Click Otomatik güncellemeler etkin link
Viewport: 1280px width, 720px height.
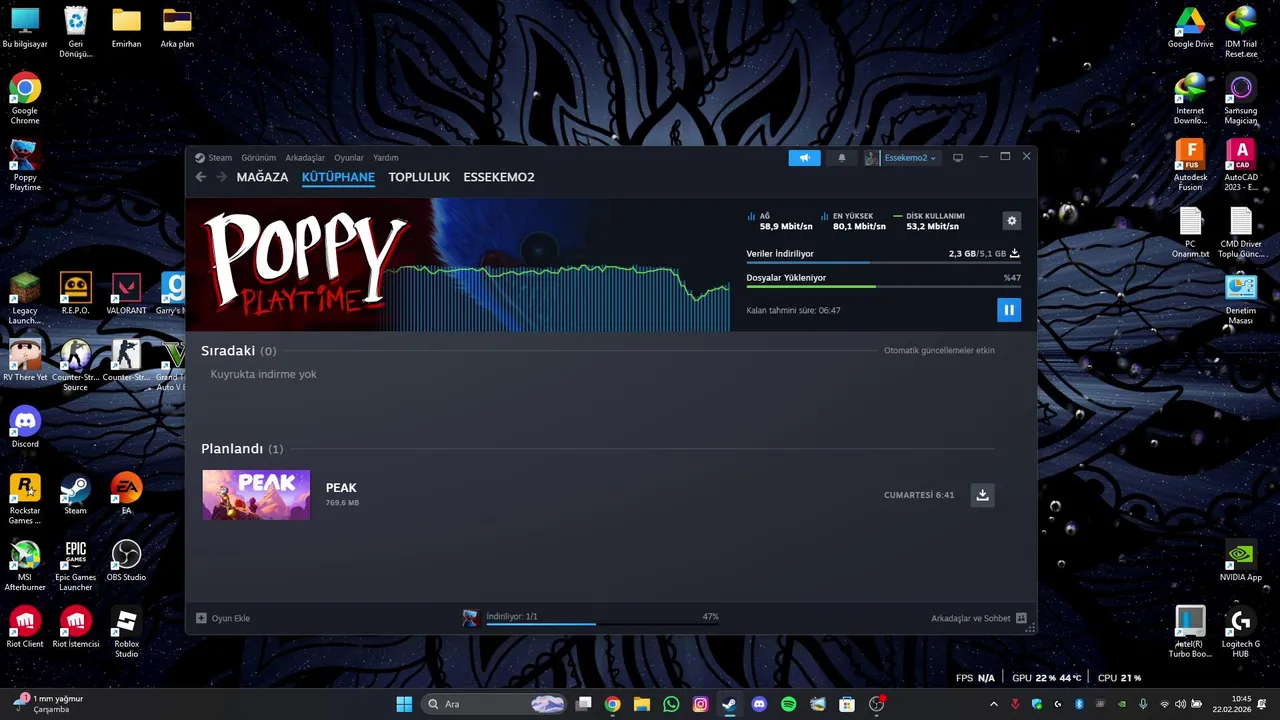[x=939, y=351]
